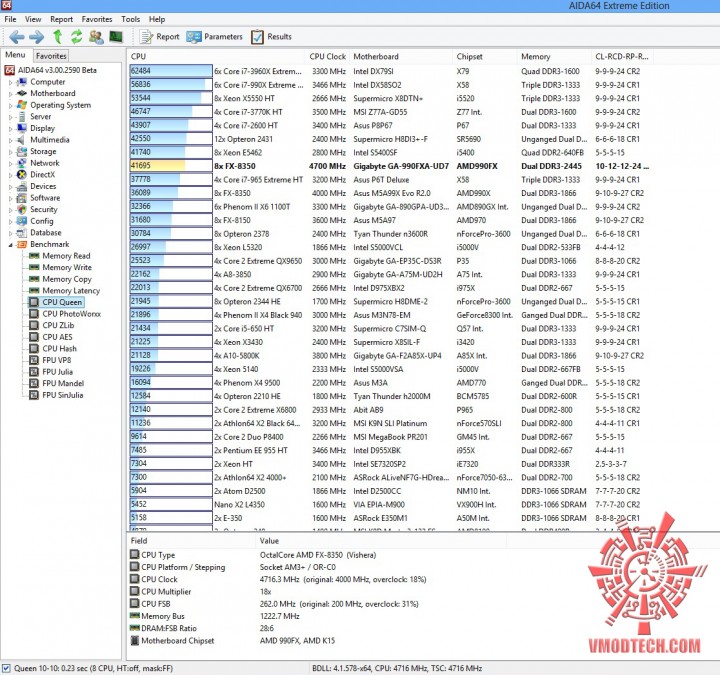Sort by the CPU column header
This screenshot has height=675, width=720.
[215, 56]
